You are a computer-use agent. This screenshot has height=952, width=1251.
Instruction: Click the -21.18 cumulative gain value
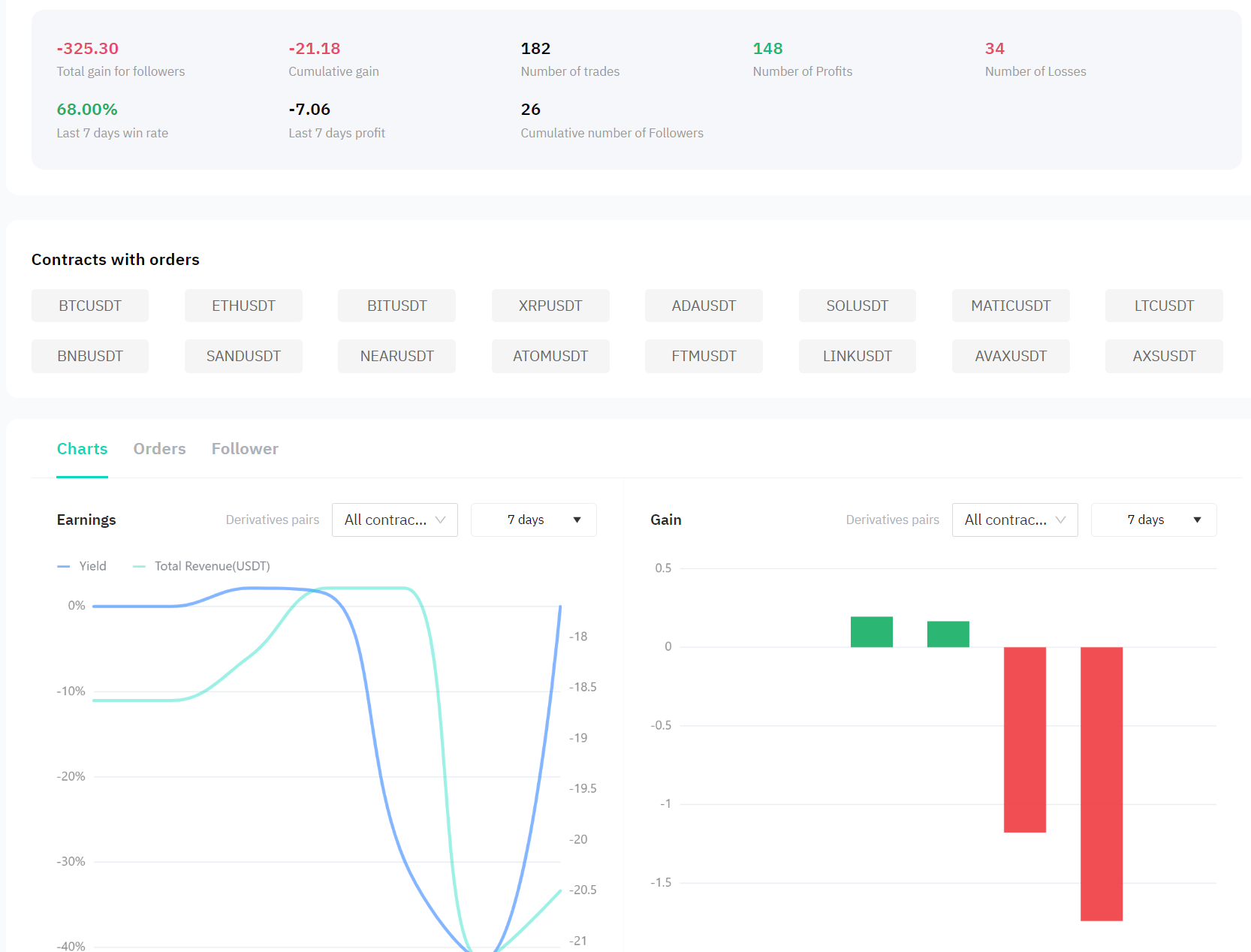315,49
